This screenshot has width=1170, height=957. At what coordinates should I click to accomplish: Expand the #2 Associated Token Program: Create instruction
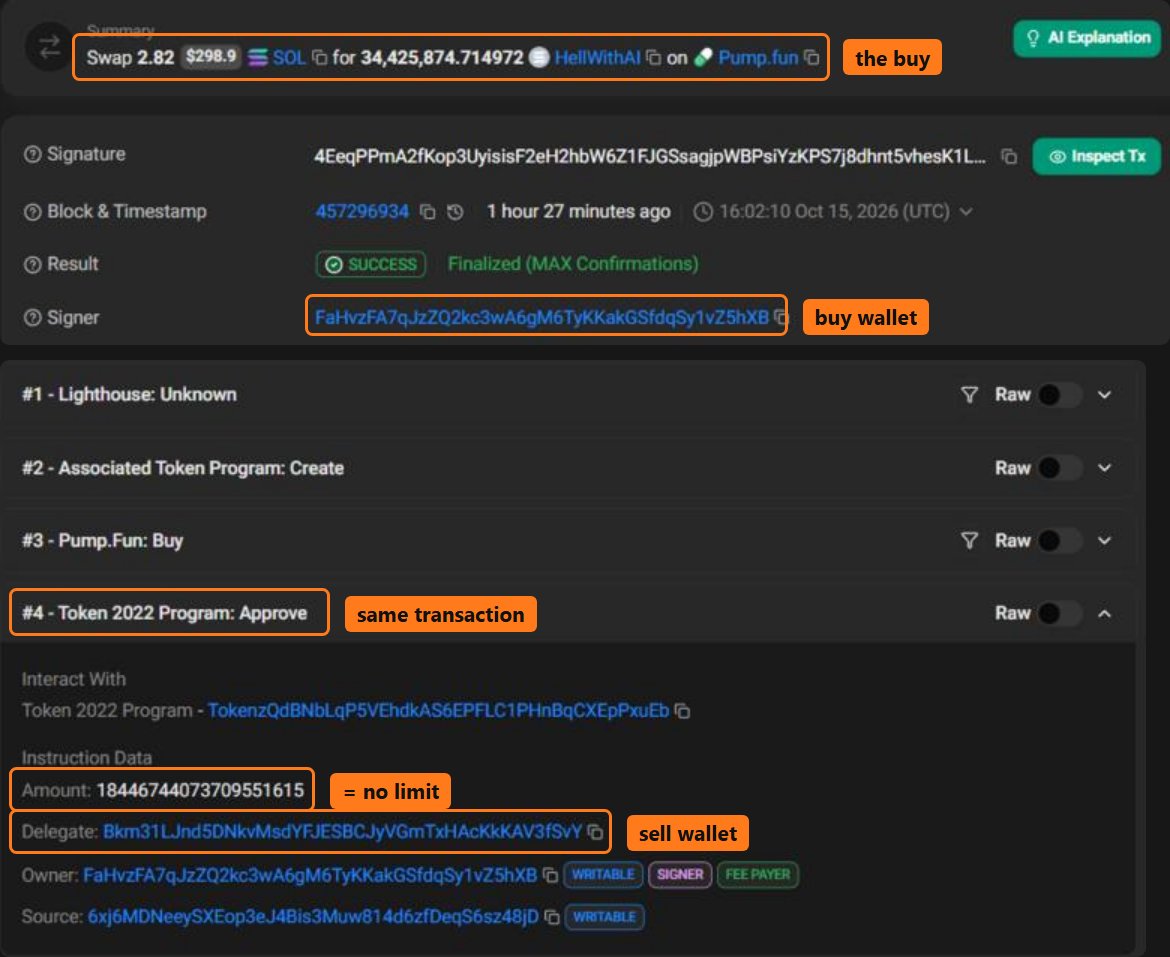pyautogui.click(x=1105, y=468)
